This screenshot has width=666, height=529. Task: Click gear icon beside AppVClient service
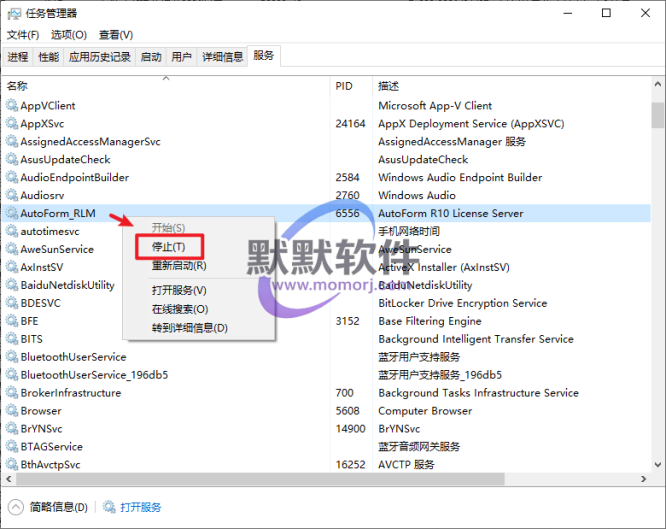click(12, 106)
